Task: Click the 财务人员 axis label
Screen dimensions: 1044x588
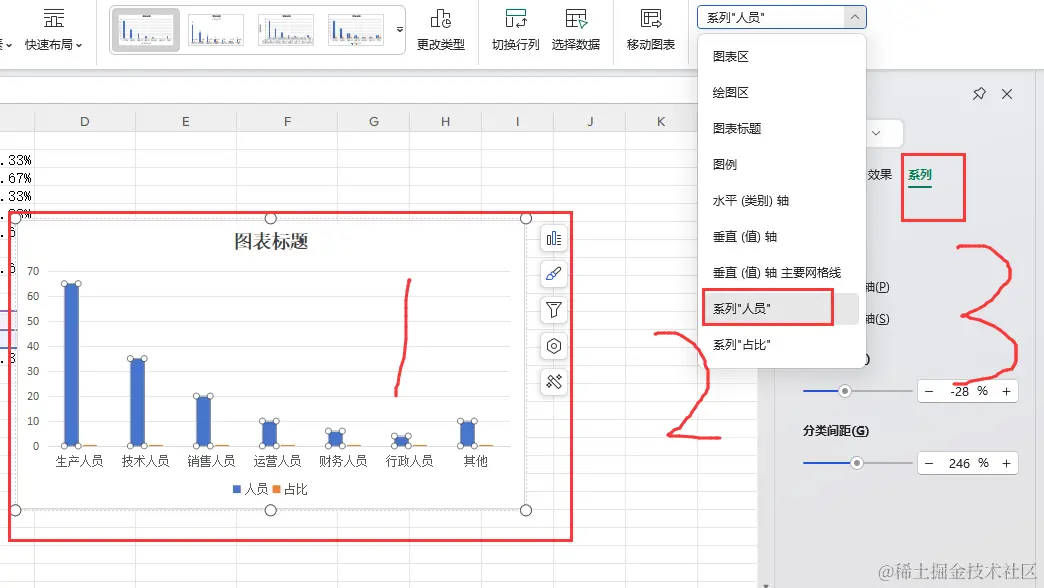Action: click(343, 461)
